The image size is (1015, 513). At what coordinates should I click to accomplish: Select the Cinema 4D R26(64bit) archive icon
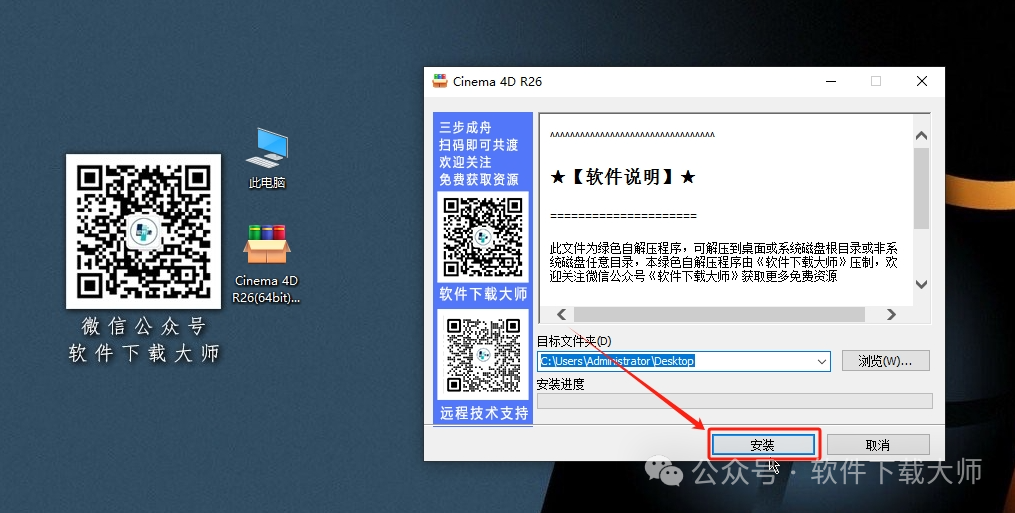(x=266, y=246)
